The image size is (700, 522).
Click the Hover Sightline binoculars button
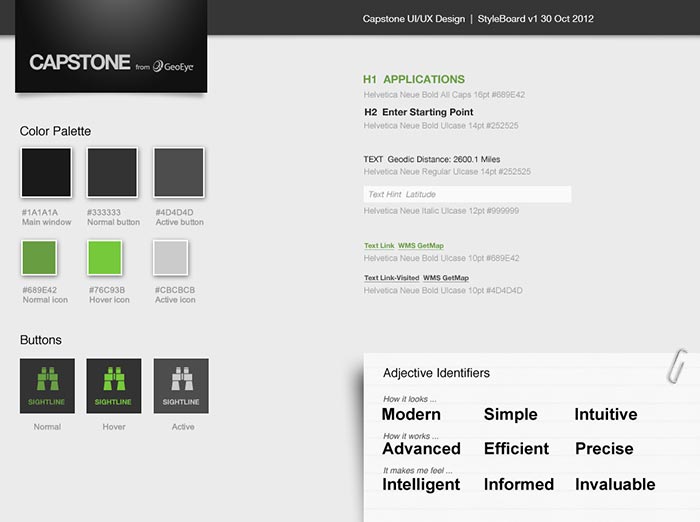pyautogui.click(x=114, y=386)
